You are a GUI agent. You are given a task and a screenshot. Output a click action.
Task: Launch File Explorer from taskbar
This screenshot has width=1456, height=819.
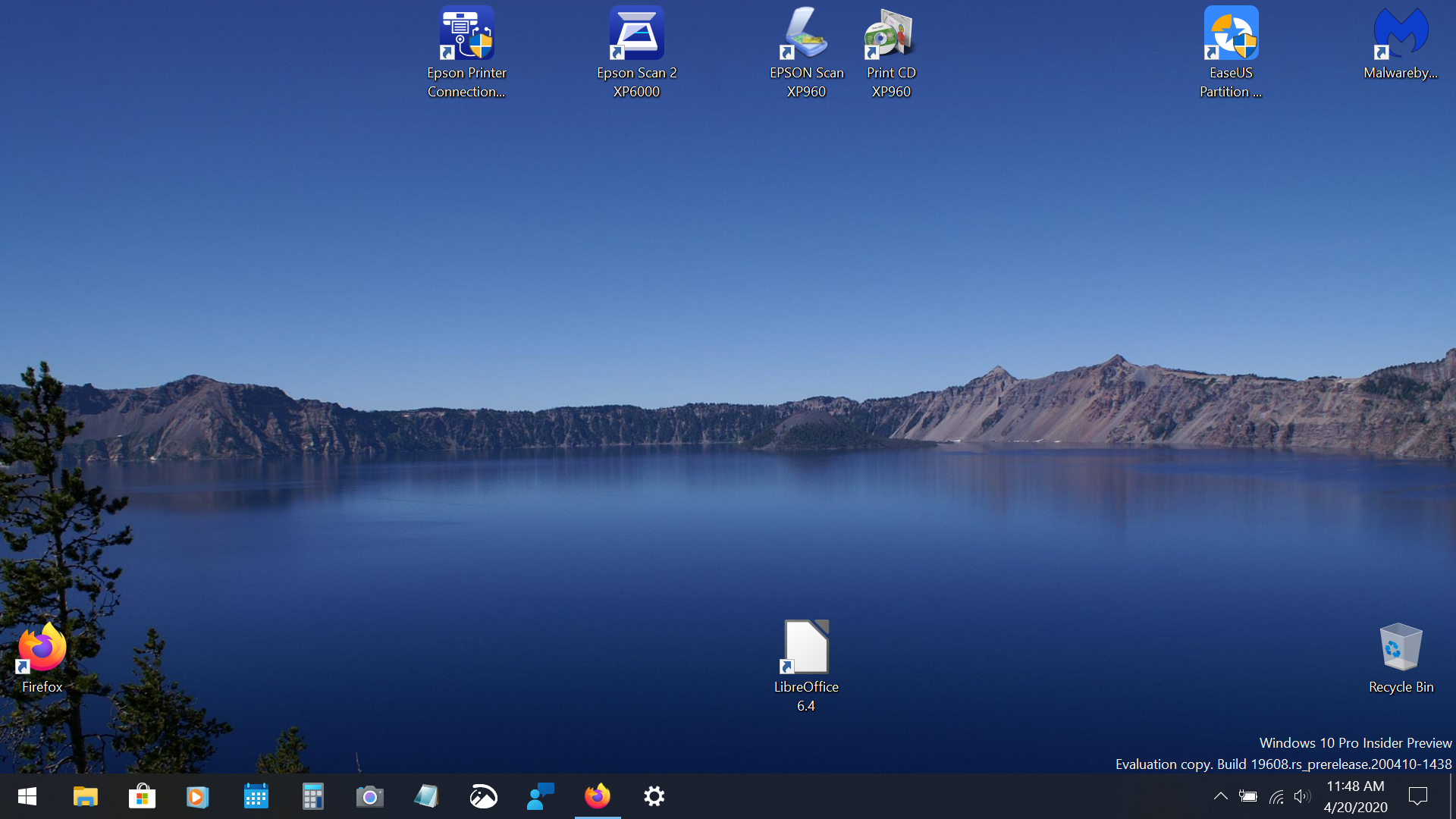(85, 796)
